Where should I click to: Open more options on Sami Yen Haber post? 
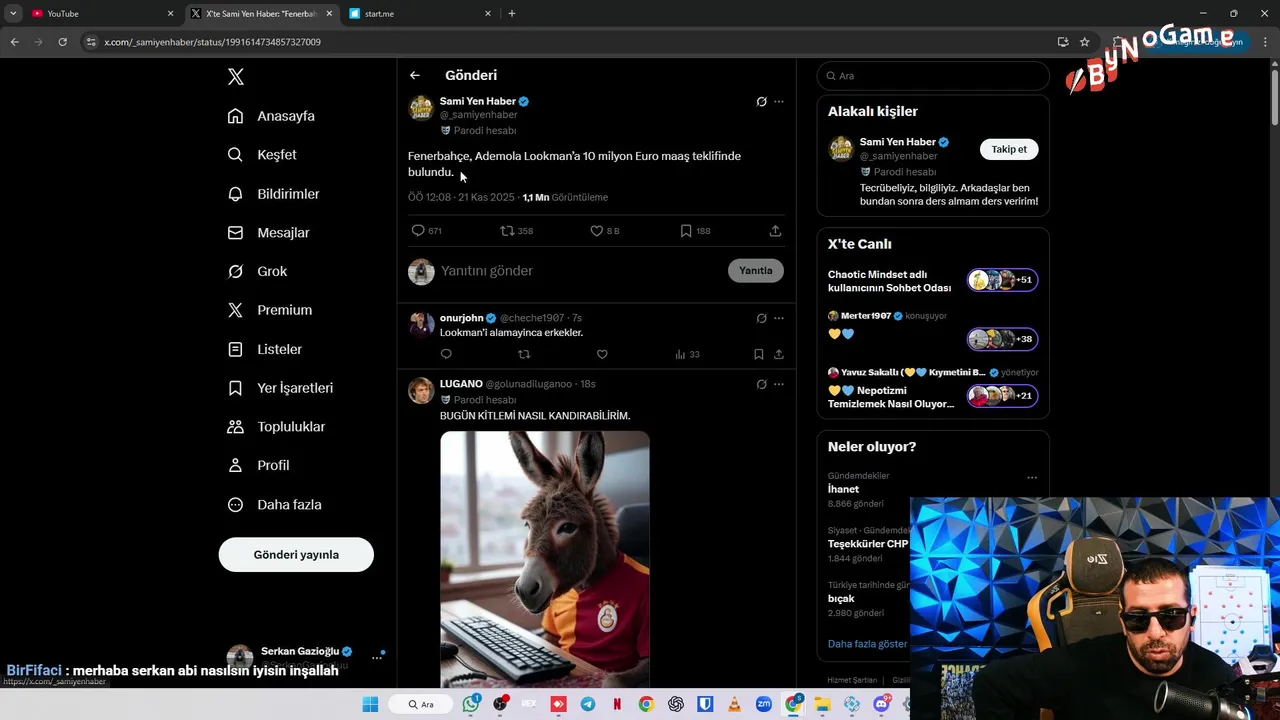coord(779,102)
